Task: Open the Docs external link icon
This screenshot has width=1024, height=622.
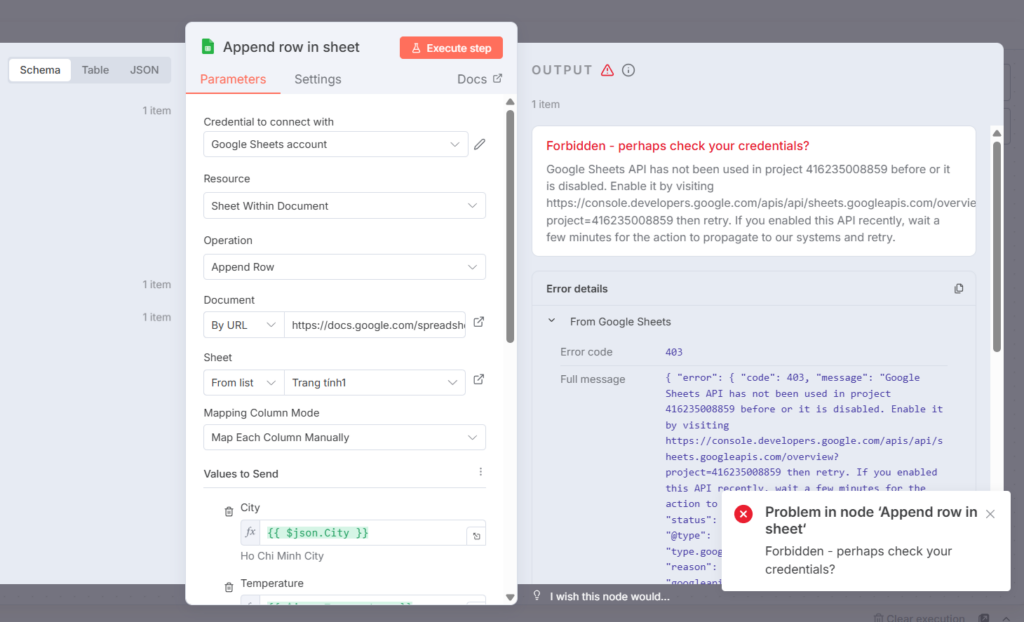Action: point(498,78)
